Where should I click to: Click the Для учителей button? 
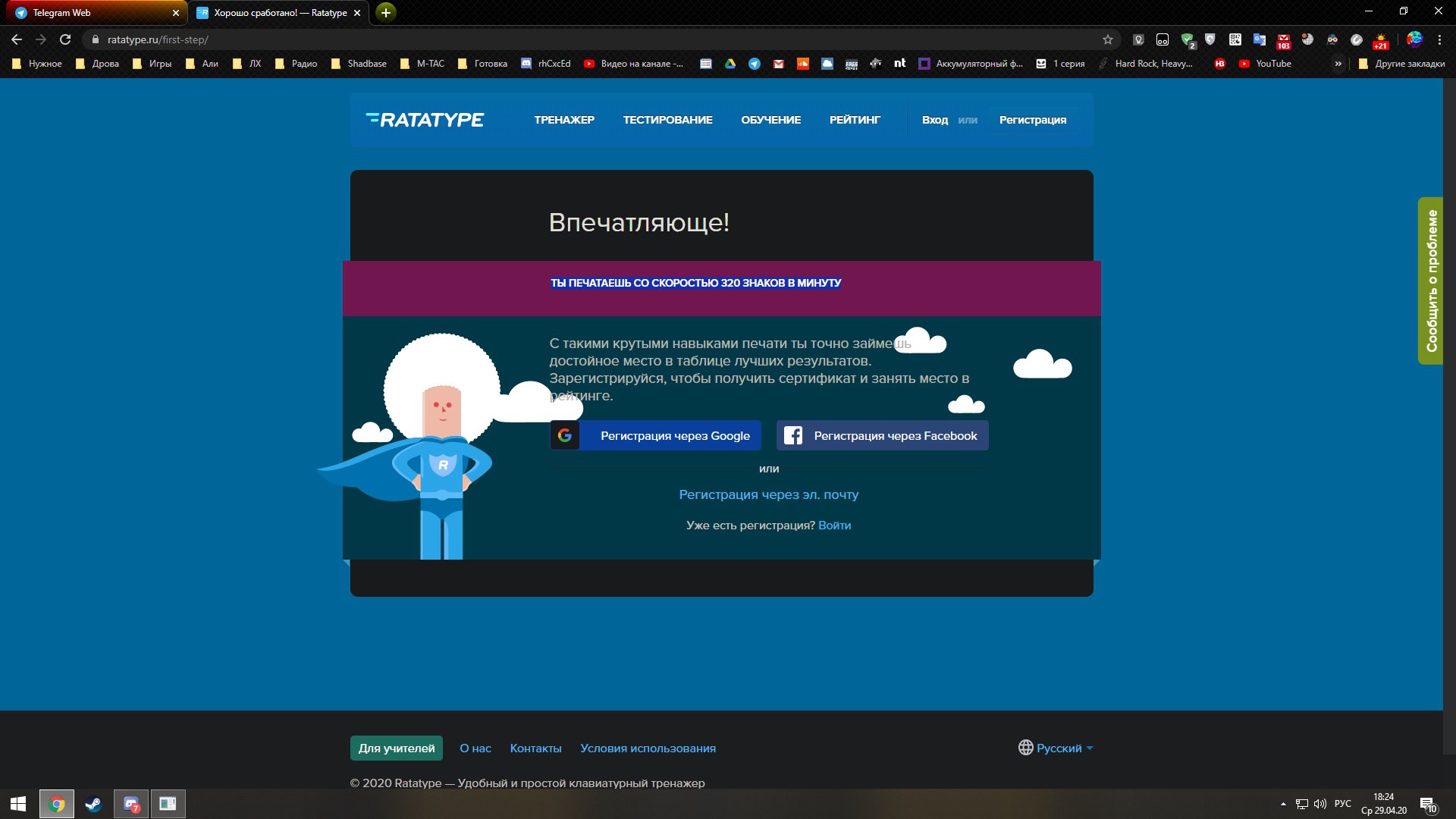click(x=397, y=748)
